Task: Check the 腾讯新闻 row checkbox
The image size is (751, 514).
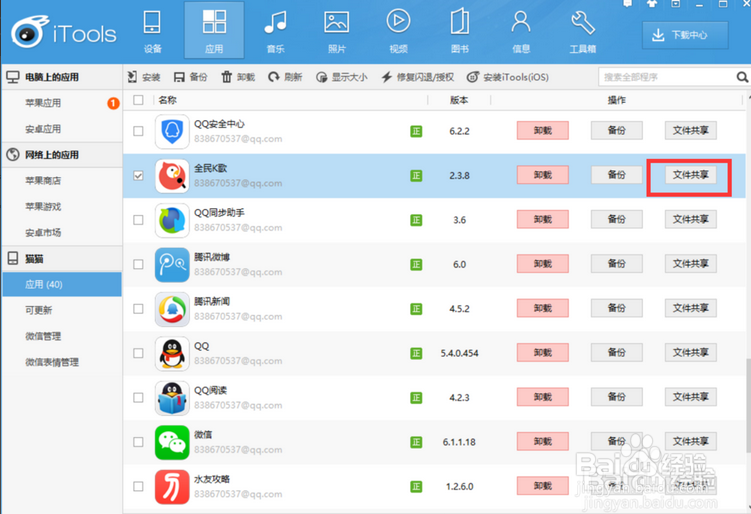Action: [138, 308]
